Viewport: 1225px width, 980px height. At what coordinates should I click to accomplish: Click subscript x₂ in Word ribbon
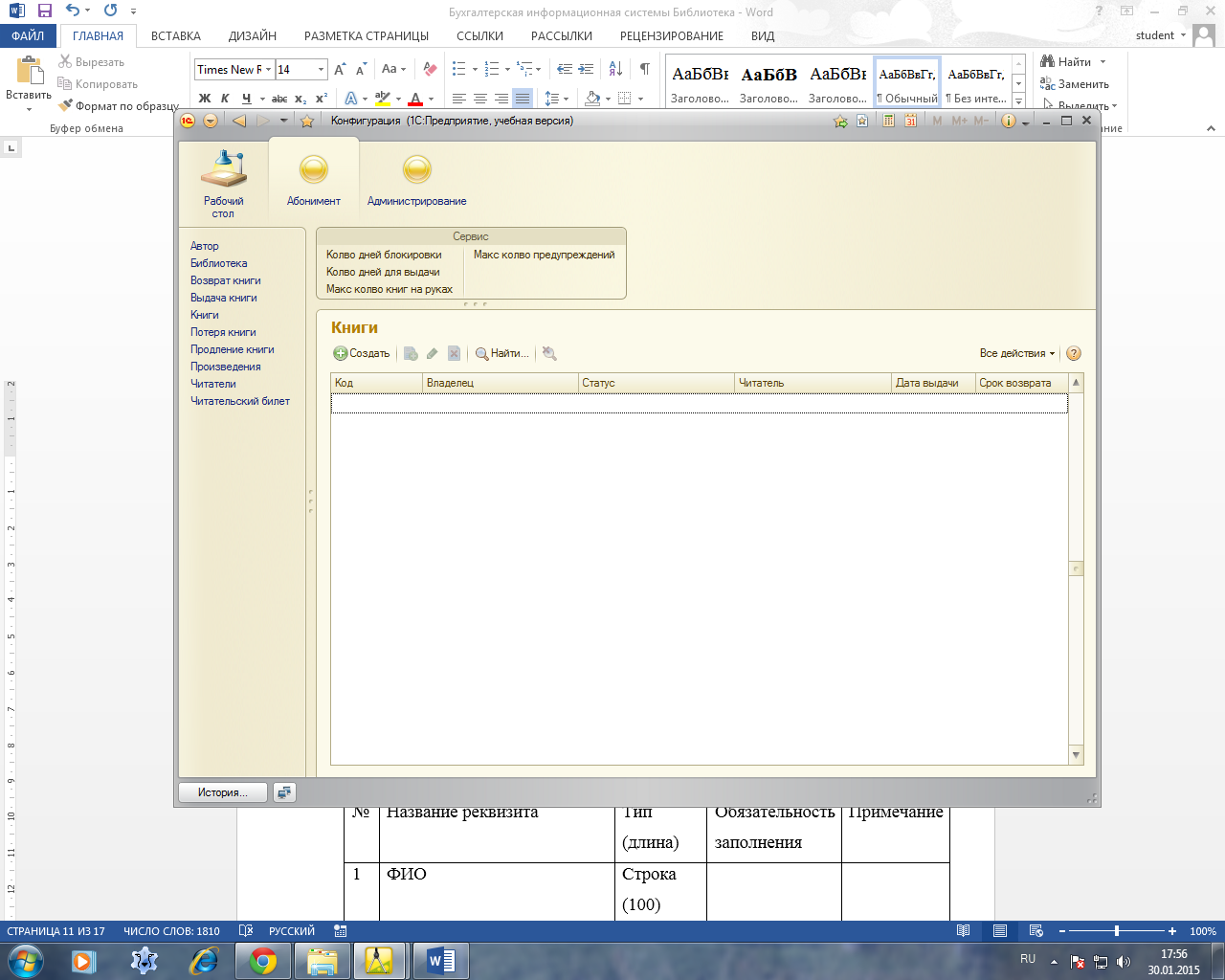click(301, 99)
